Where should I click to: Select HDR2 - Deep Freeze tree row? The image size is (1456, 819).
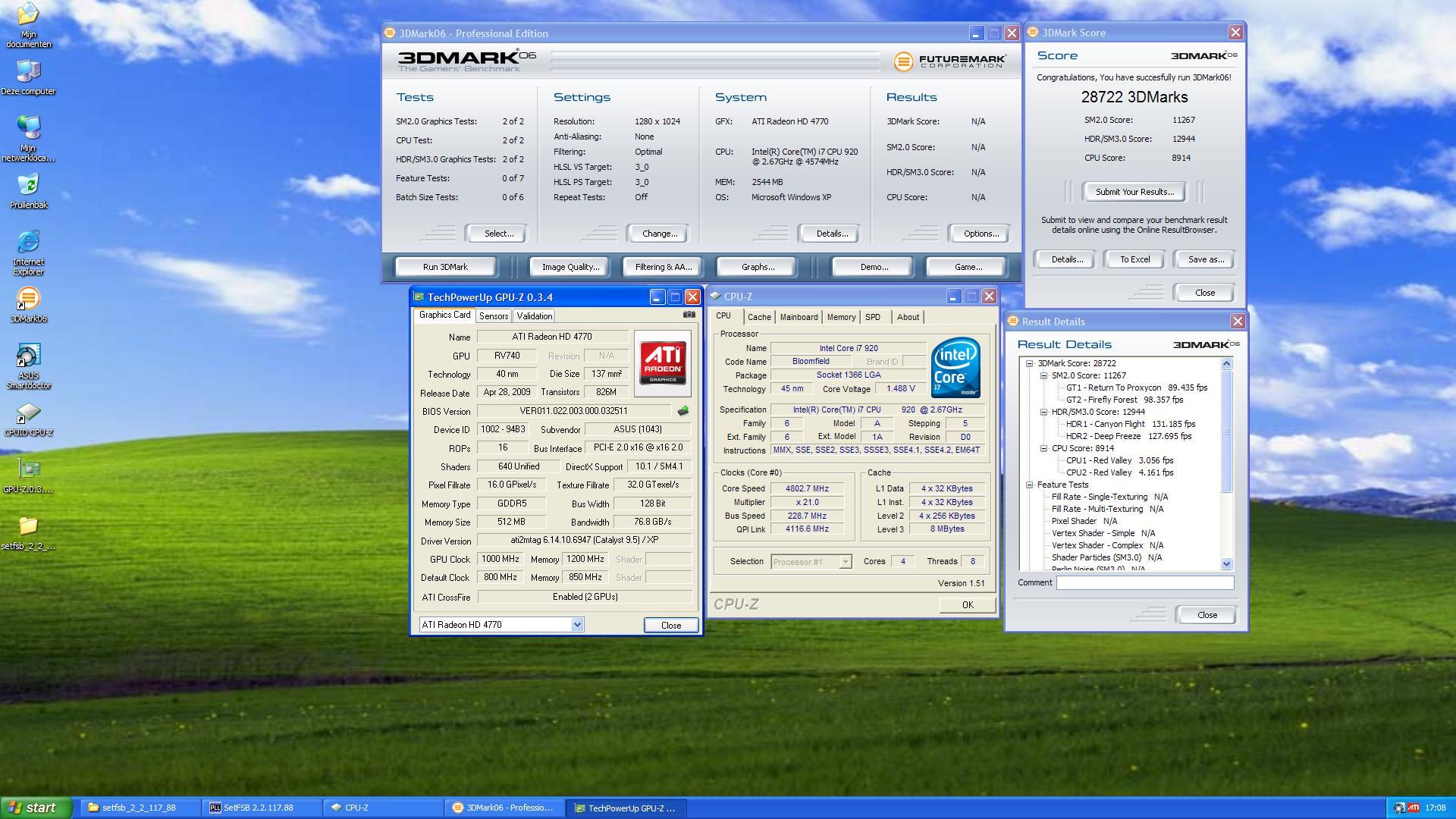[1128, 436]
